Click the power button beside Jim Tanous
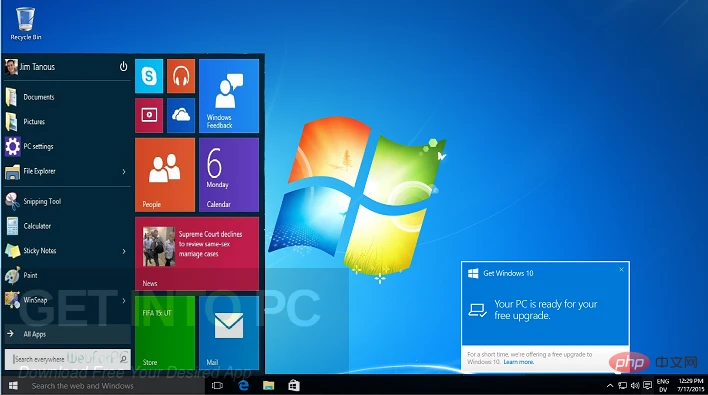708x395 pixels. pyautogui.click(x=123, y=67)
